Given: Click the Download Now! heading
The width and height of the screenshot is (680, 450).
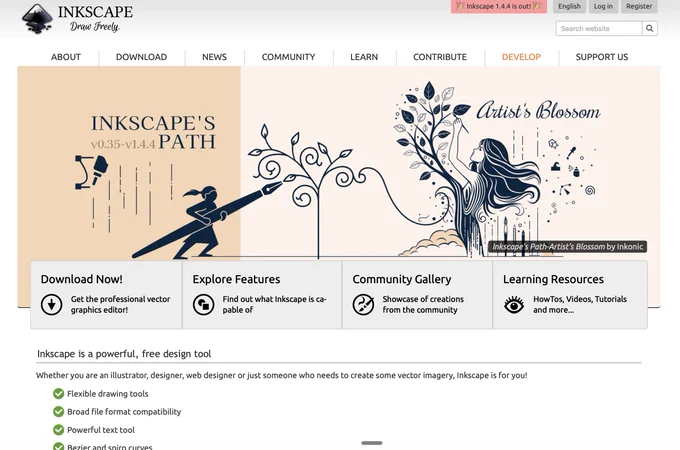Looking at the screenshot, I should pos(82,279).
